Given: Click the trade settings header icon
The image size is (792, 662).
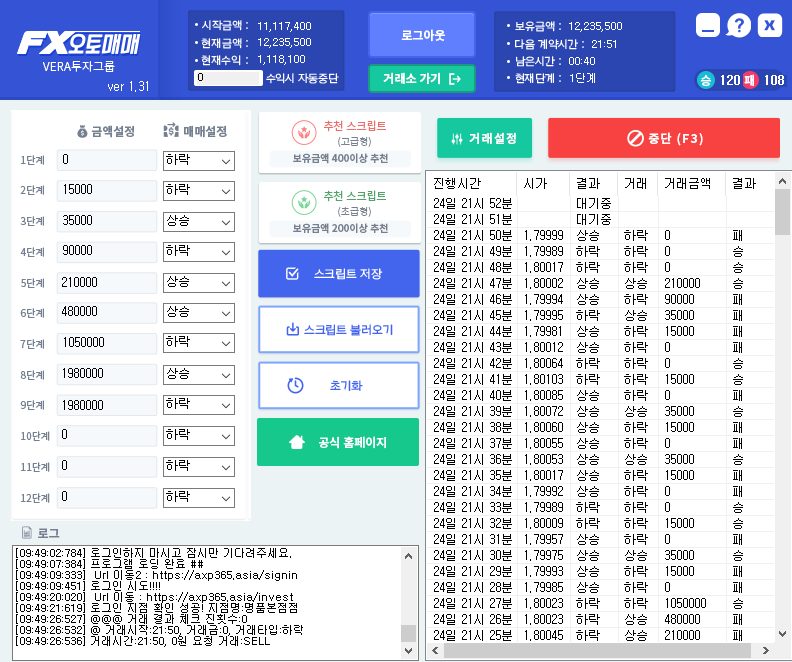Looking at the screenshot, I should [171, 131].
